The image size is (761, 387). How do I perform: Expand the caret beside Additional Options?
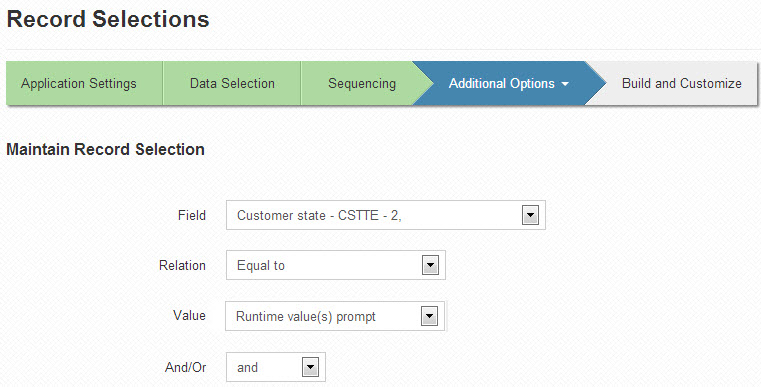coord(564,84)
